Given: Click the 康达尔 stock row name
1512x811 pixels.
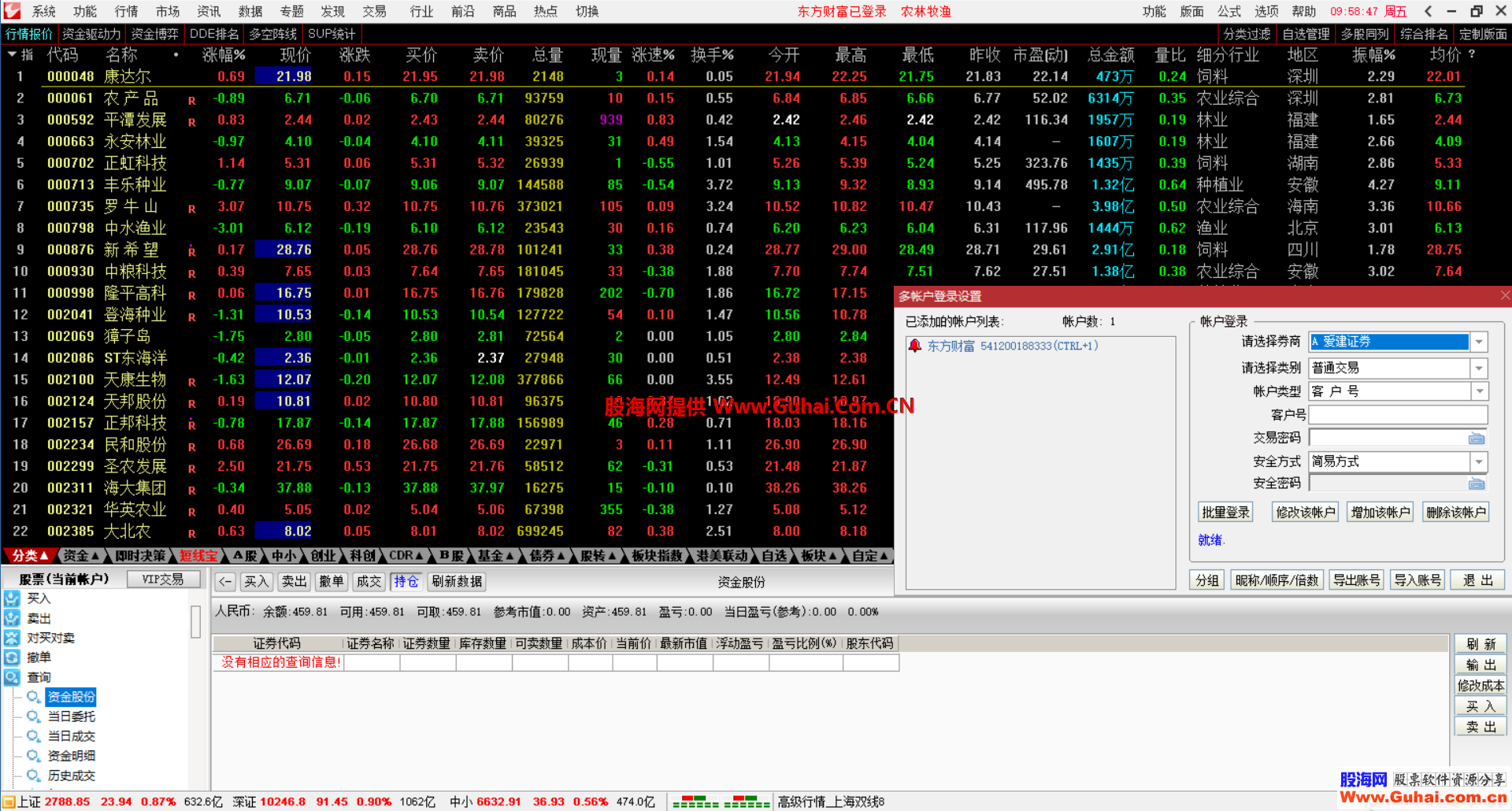Looking at the screenshot, I should point(127,76).
